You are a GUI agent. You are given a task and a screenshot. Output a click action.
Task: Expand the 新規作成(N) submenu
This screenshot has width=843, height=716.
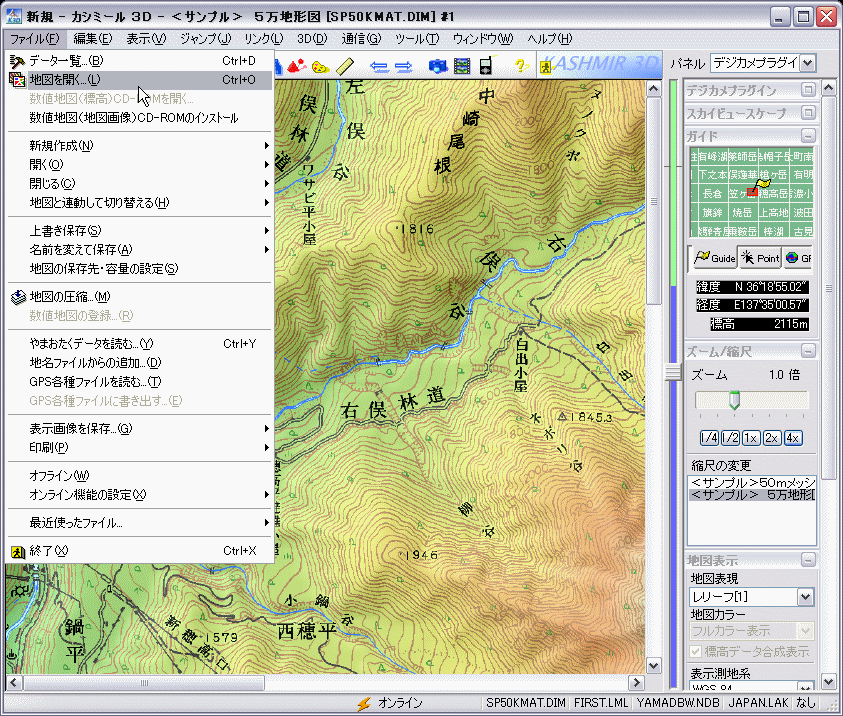pos(140,146)
